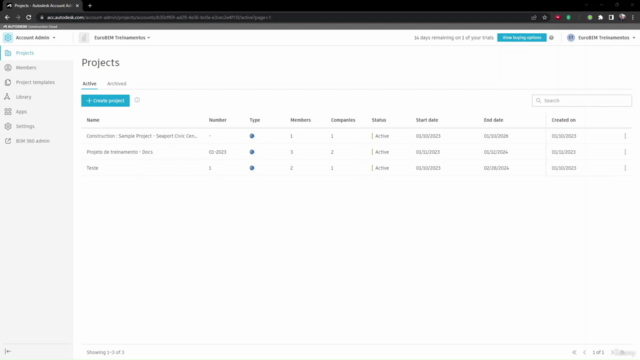Screen dimensions: 640x360
Task: Click the Projects folder icon in sidebar
Action: coord(8,53)
